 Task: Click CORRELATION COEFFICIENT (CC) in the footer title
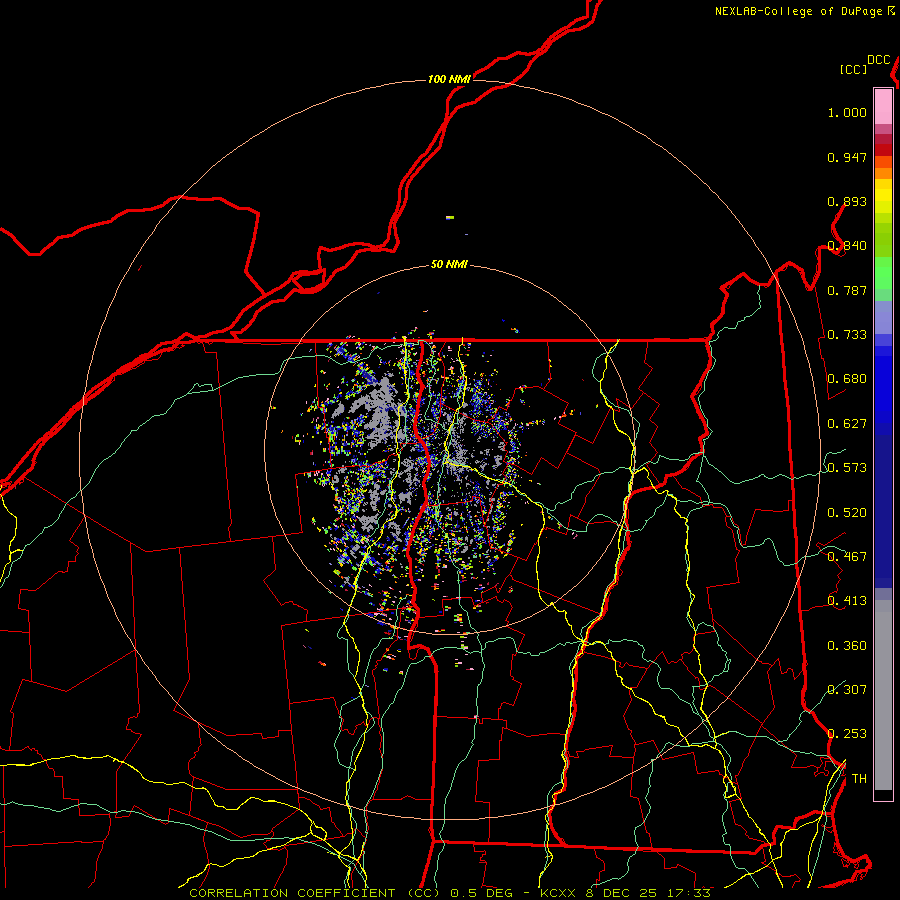click(x=315, y=893)
